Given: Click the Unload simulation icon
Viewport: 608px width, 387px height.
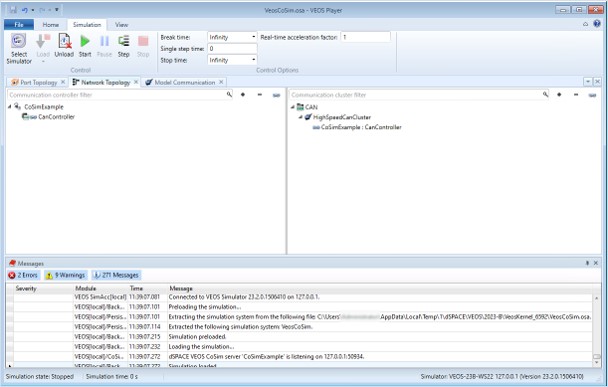Looking at the screenshot, I should (x=64, y=41).
